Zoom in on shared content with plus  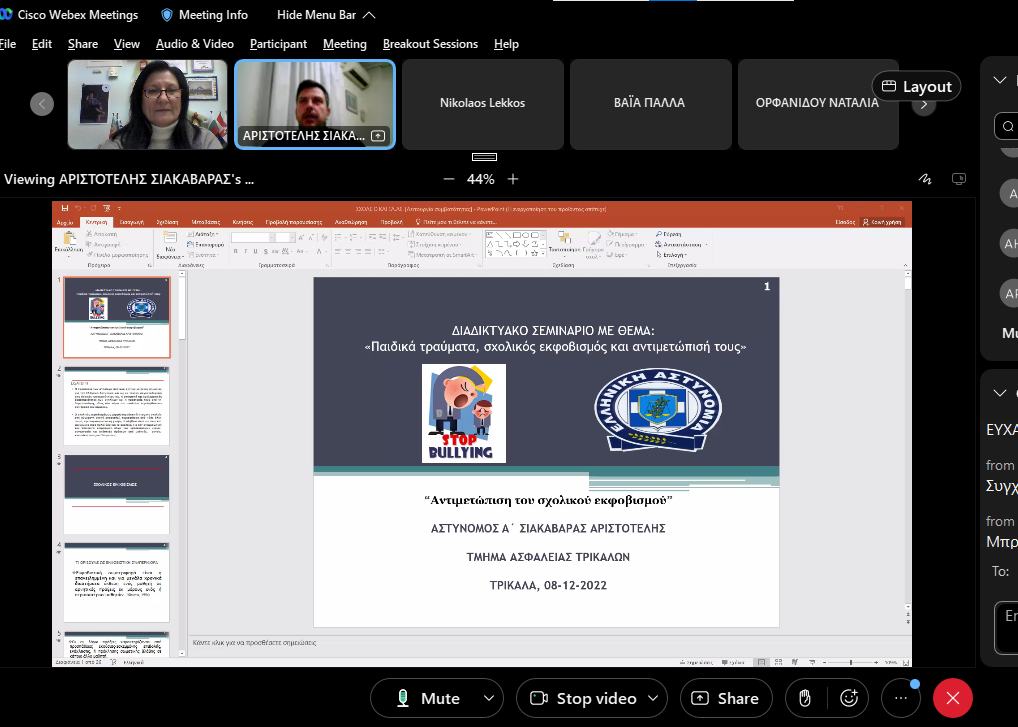[x=513, y=179]
